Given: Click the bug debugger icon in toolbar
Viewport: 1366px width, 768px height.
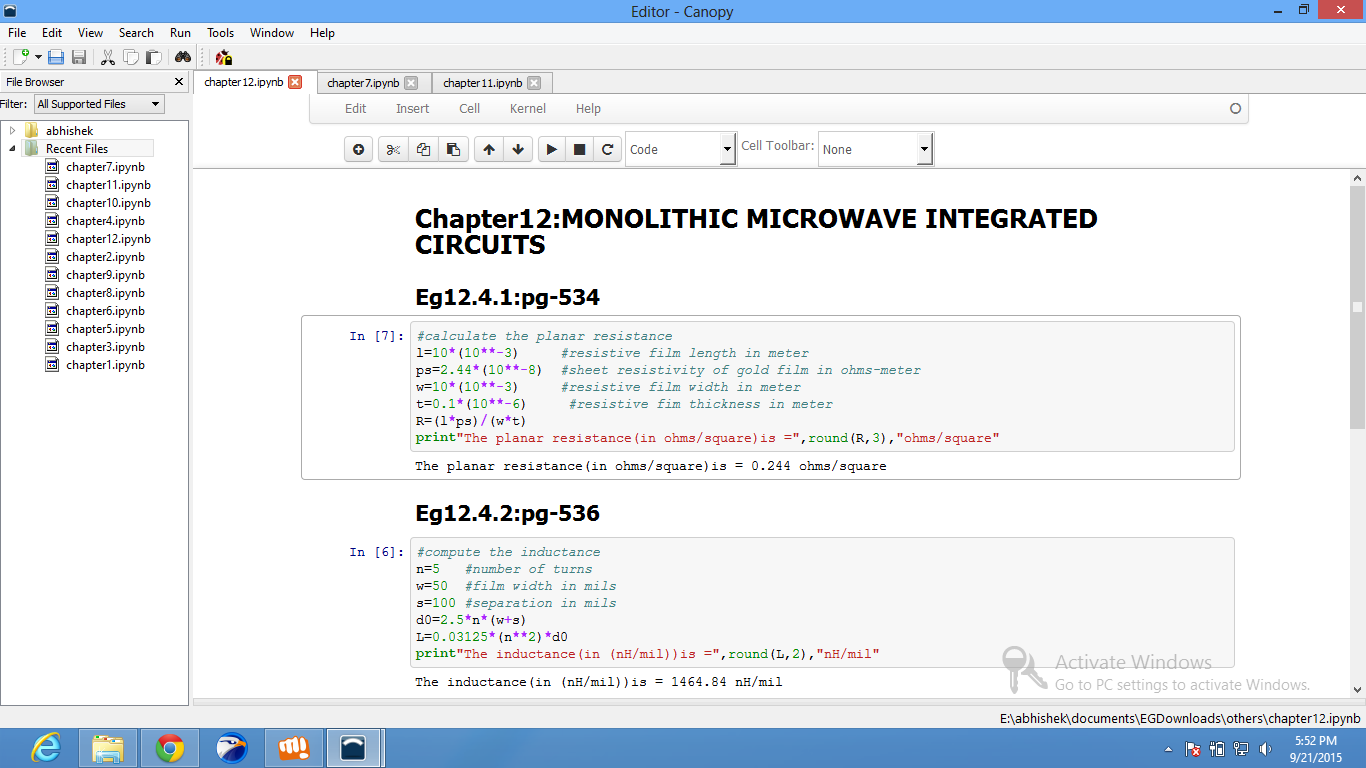Looking at the screenshot, I should tap(224, 58).
